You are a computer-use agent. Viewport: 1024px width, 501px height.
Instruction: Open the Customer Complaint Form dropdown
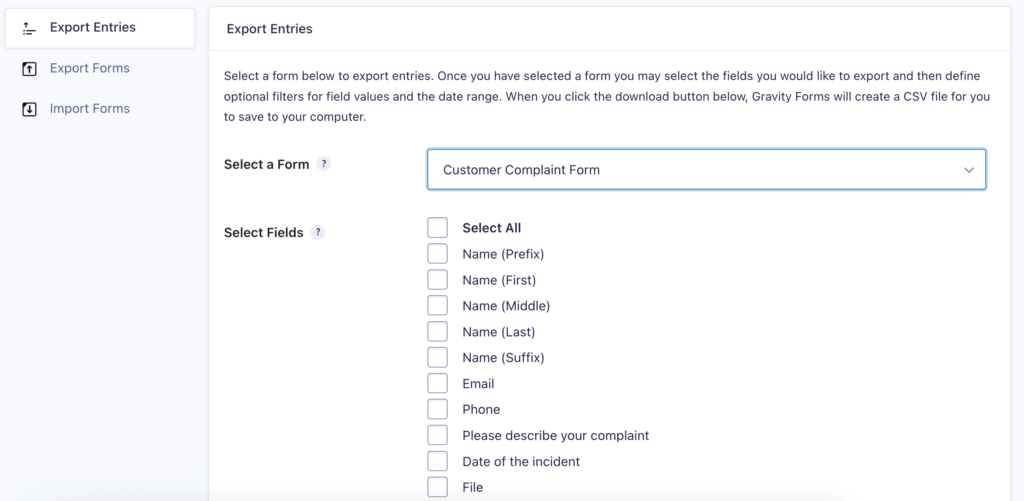pyautogui.click(x=706, y=170)
